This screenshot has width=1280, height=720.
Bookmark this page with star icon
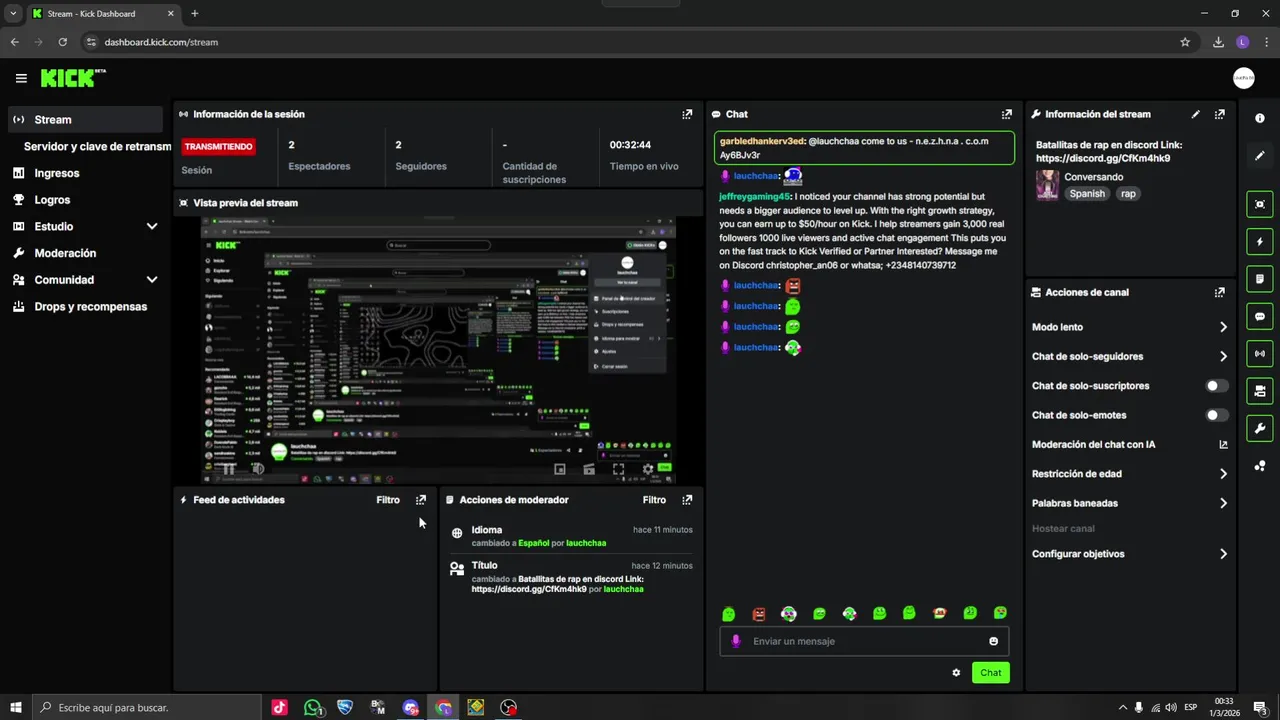(1185, 42)
